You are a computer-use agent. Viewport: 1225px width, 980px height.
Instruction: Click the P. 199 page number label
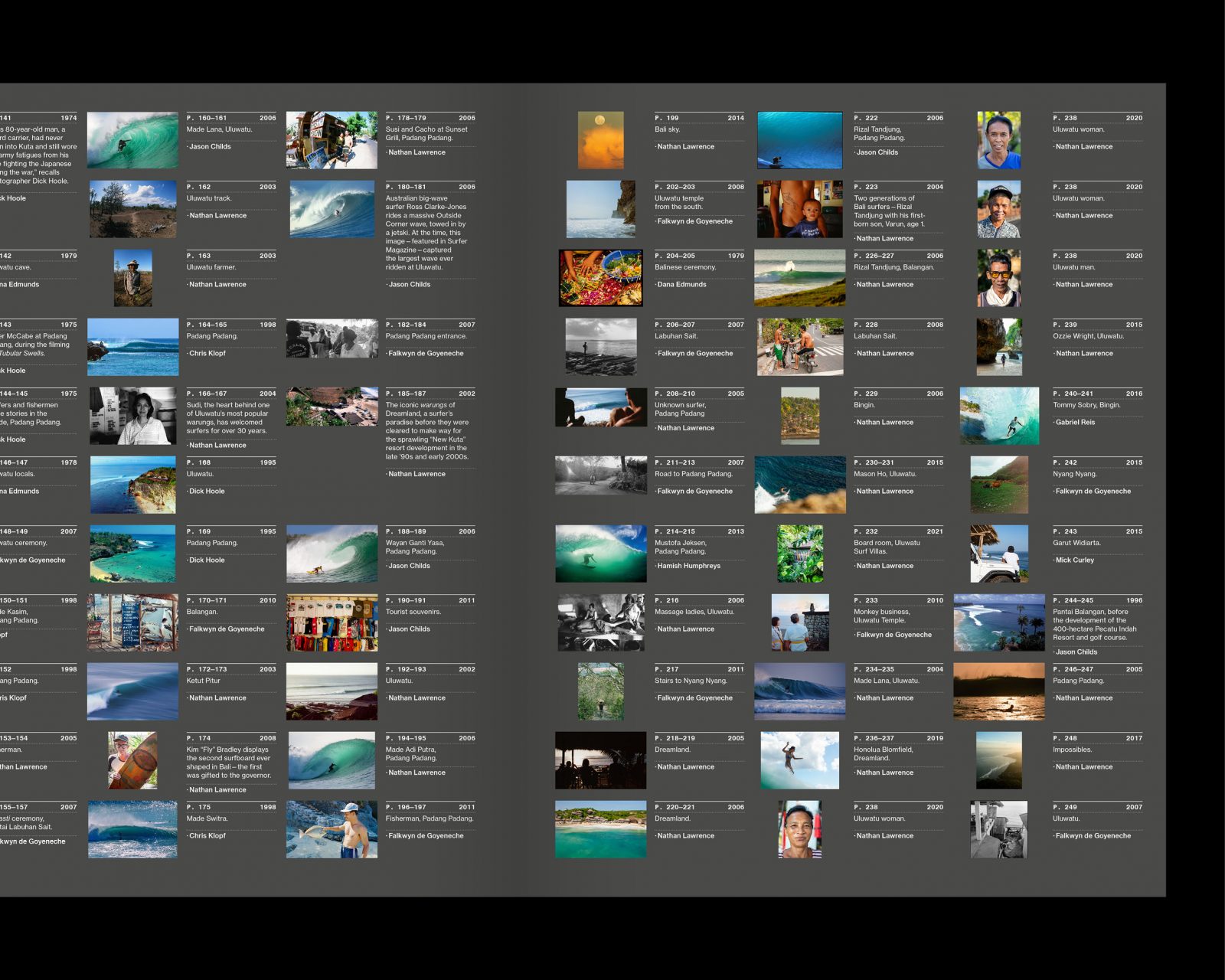(x=667, y=118)
